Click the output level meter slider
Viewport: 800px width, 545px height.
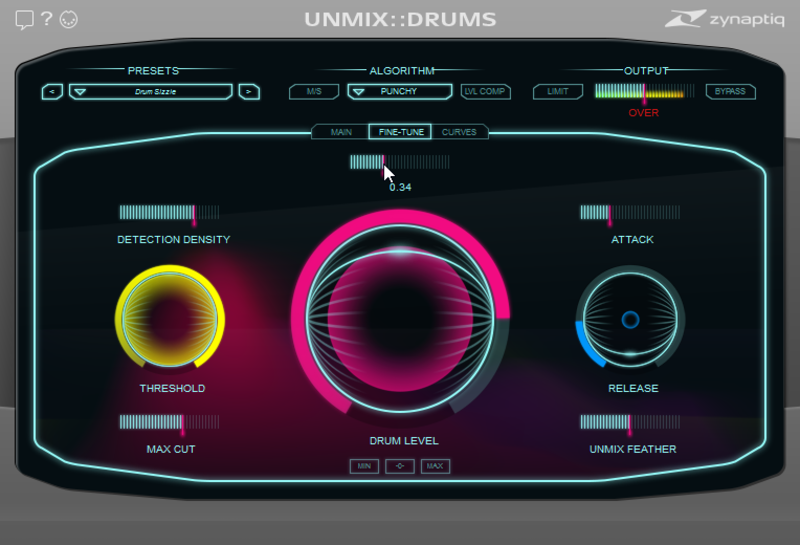(x=644, y=91)
